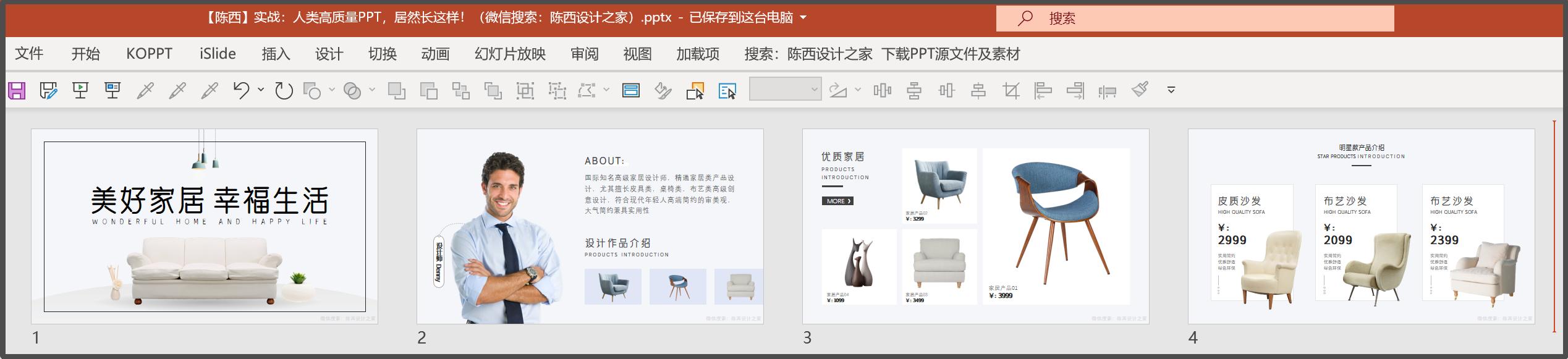Open Customize Quick Access Toolbar arrow
This screenshot has width=1568, height=359.
click(1171, 90)
